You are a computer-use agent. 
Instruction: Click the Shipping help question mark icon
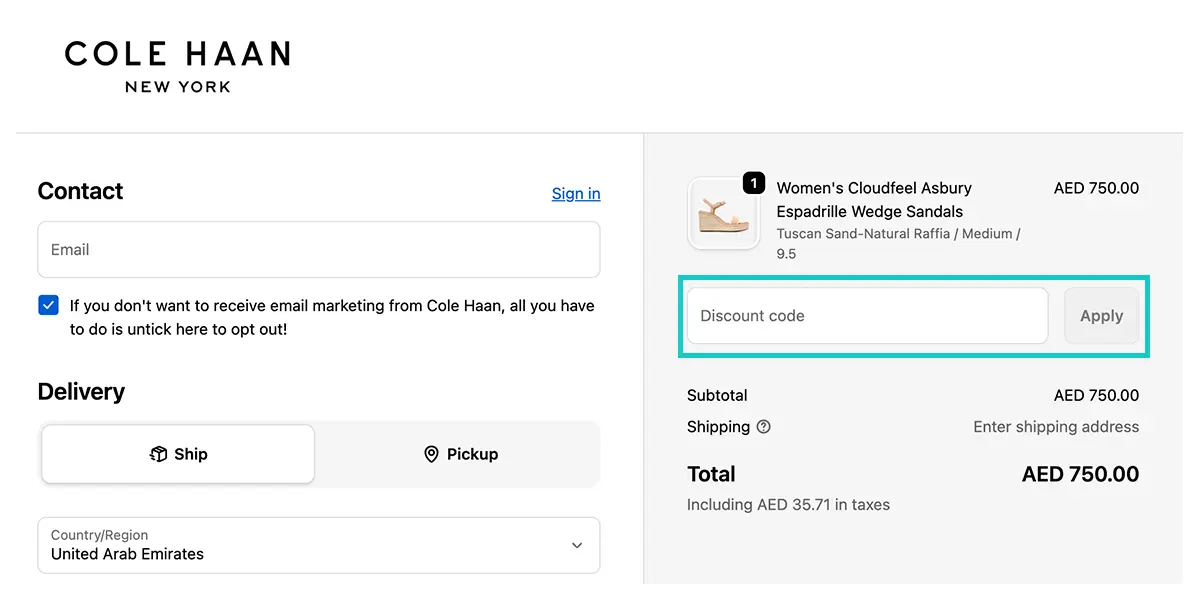pos(764,427)
